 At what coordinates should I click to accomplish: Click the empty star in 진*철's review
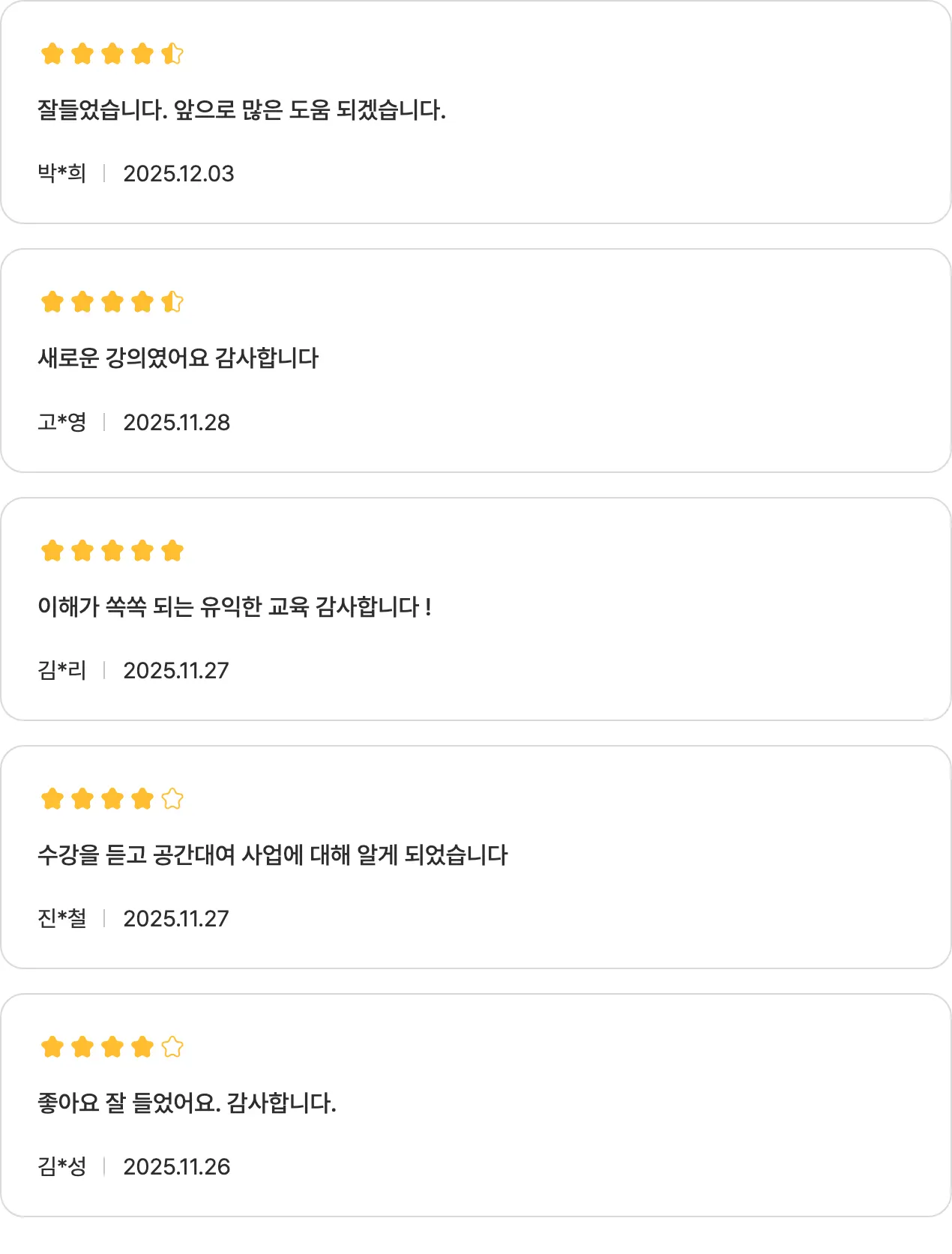click(x=172, y=799)
